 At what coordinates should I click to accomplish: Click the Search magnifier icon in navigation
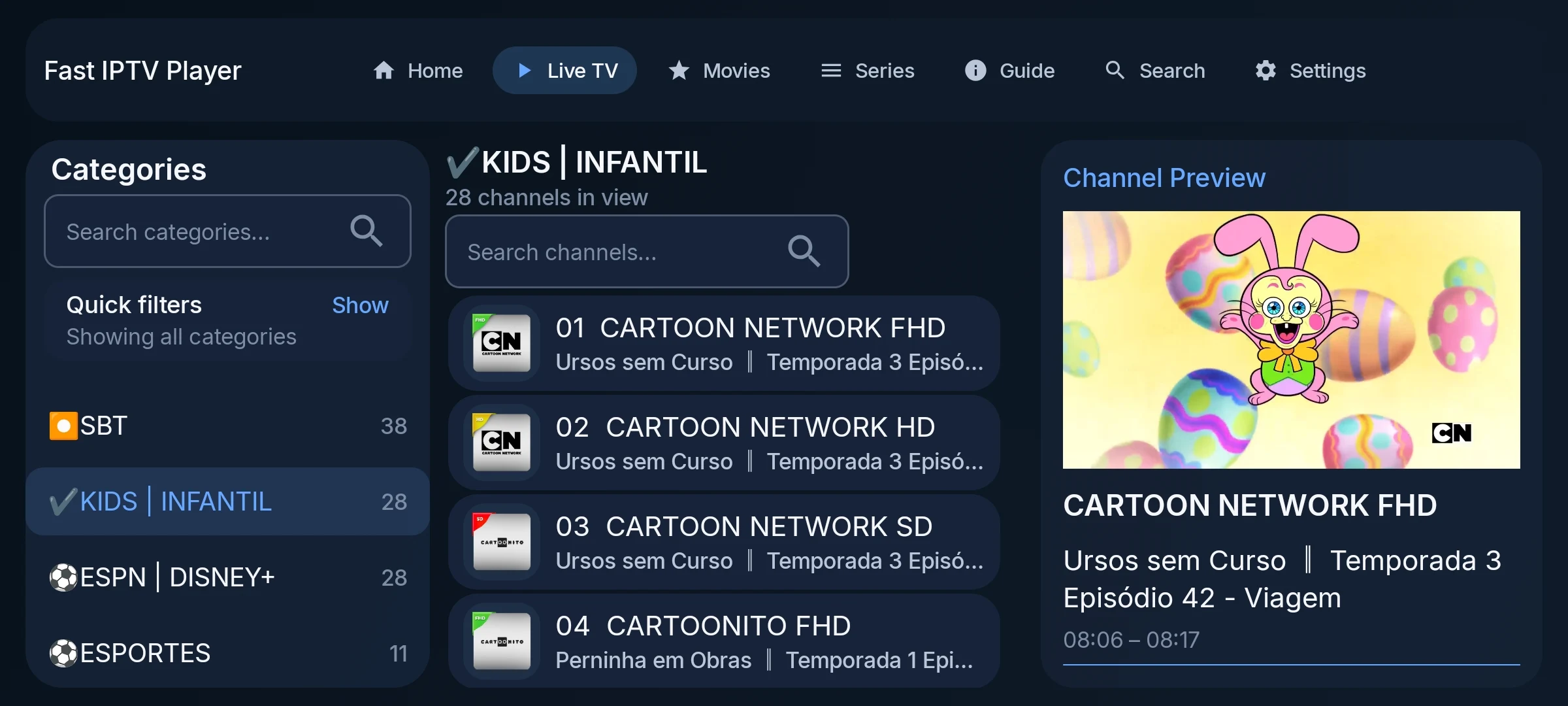coord(1115,70)
